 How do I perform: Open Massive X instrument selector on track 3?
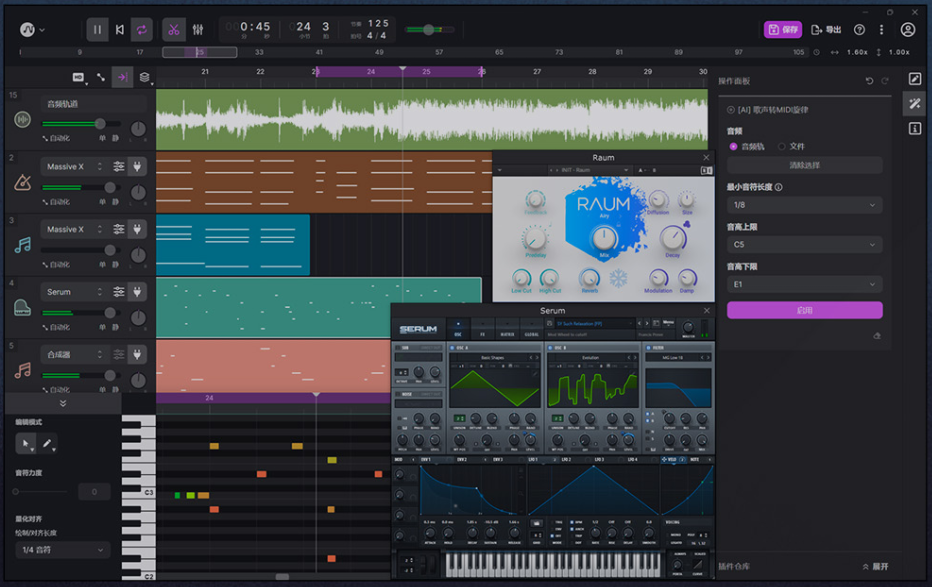(x=74, y=229)
